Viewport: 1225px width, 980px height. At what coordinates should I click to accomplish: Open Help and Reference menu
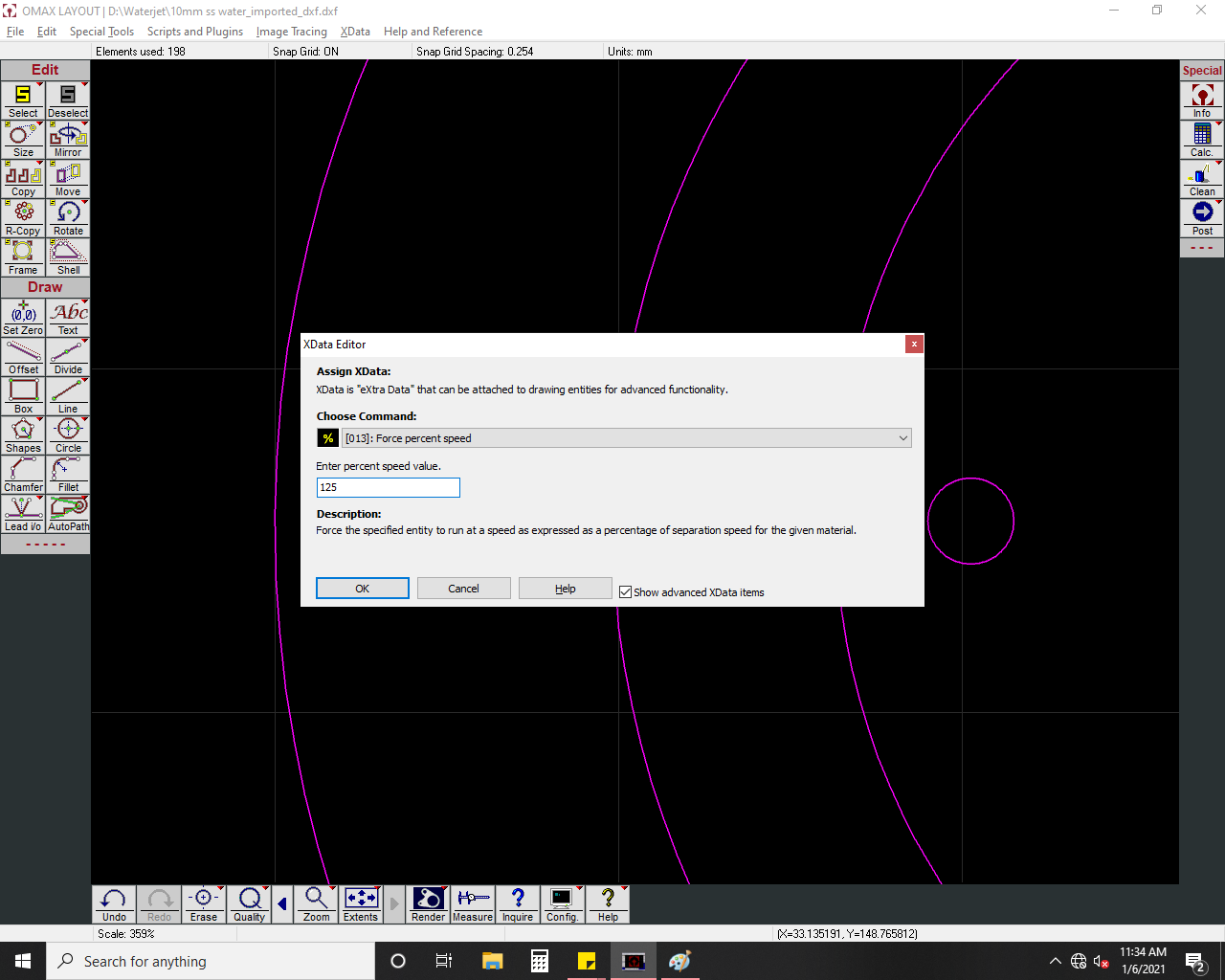(433, 32)
